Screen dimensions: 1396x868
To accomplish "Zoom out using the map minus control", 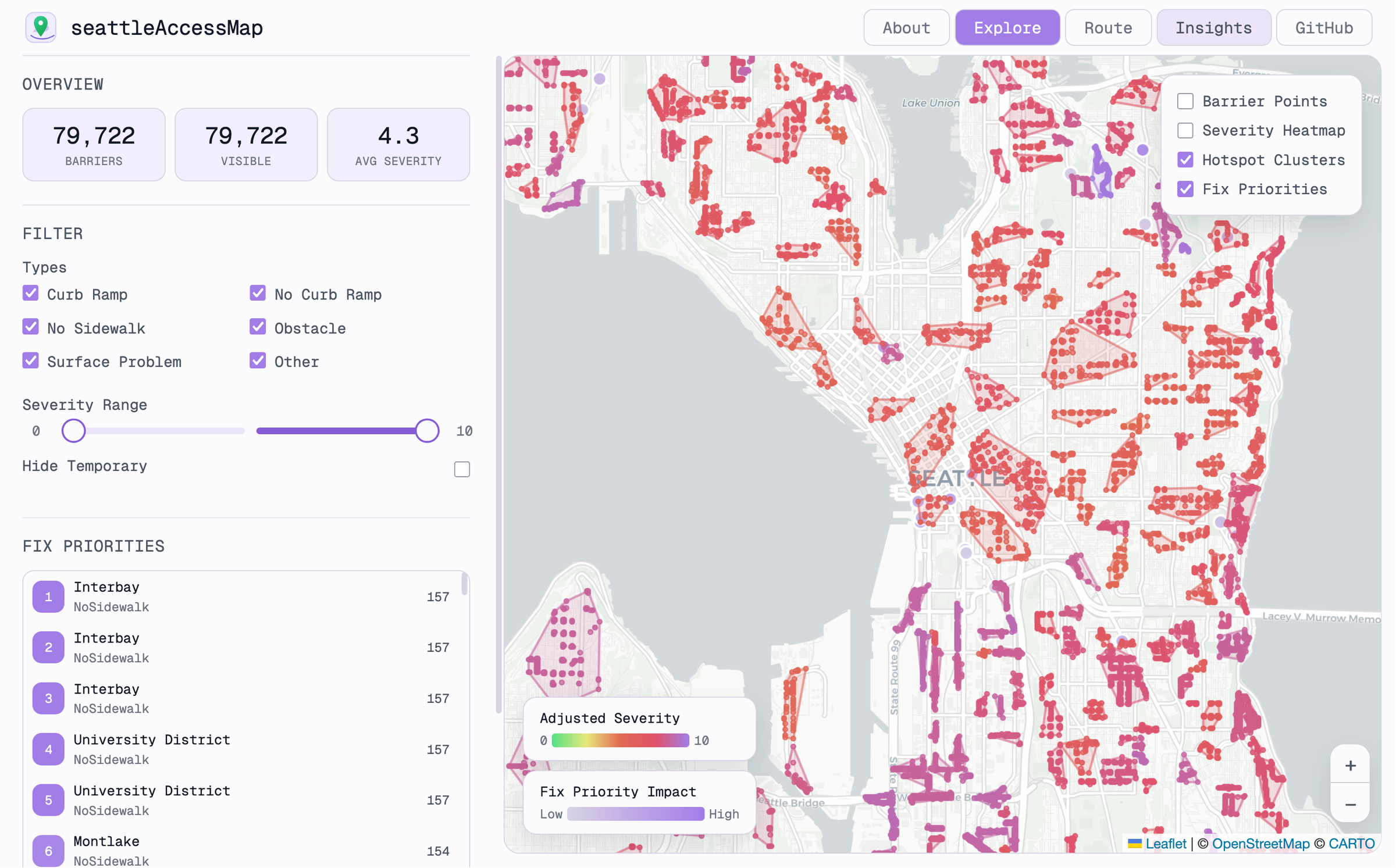I will (x=1351, y=805).
